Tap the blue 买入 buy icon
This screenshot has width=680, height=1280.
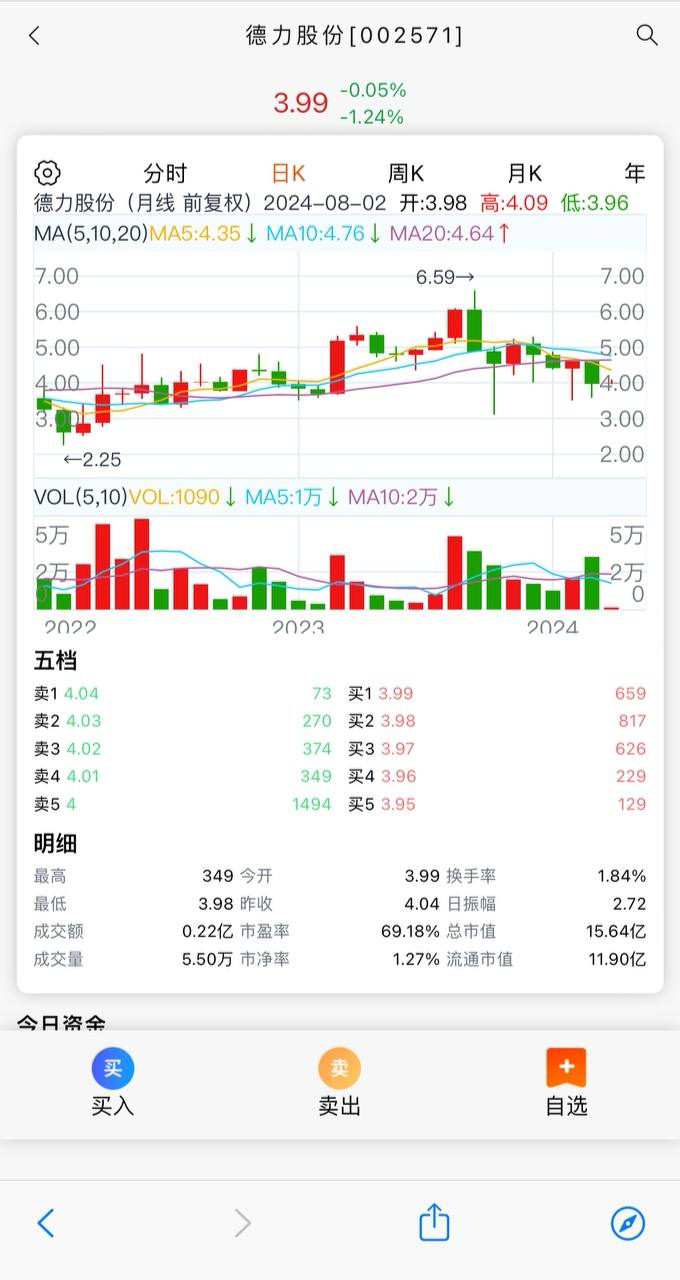pyautogui.click(x=113, y=1068)
